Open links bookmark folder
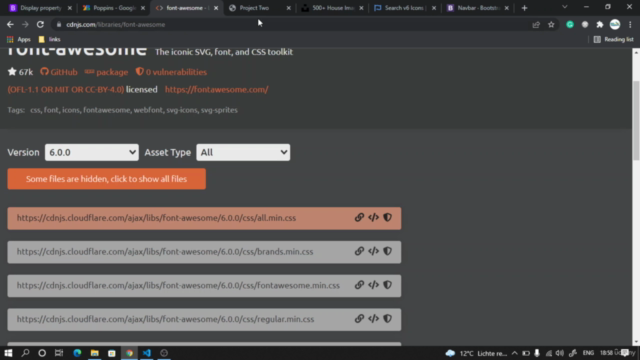Screen dimensions: 640x360 click(49, 39)
